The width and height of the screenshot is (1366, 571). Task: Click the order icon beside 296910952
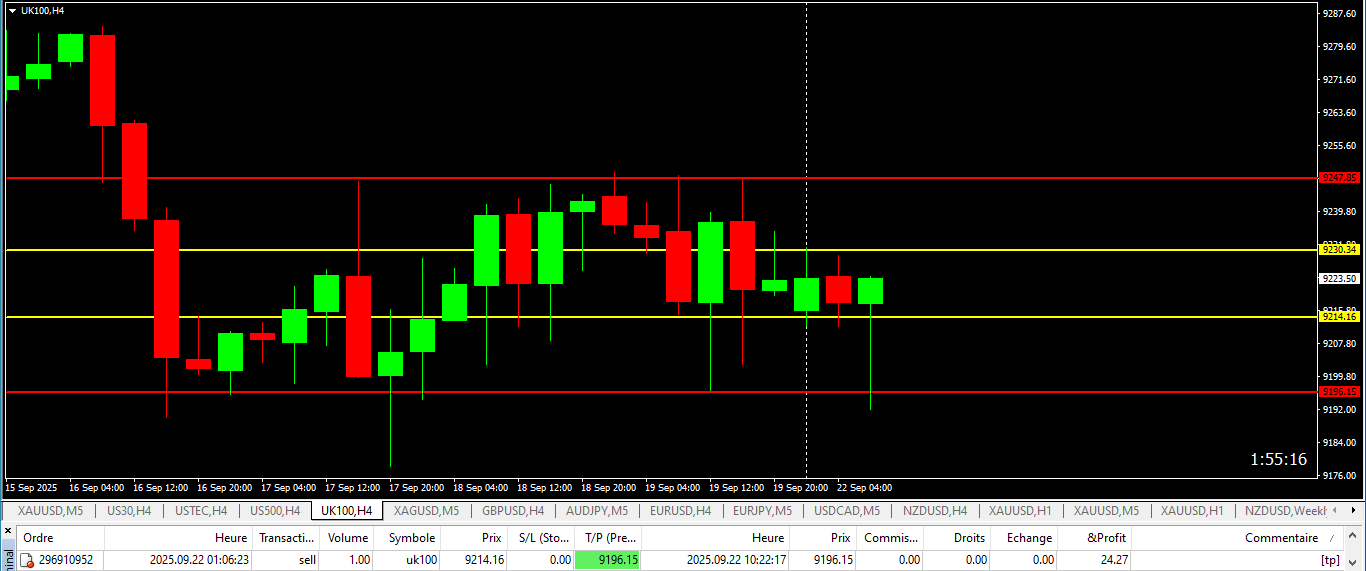click(27, 560)
